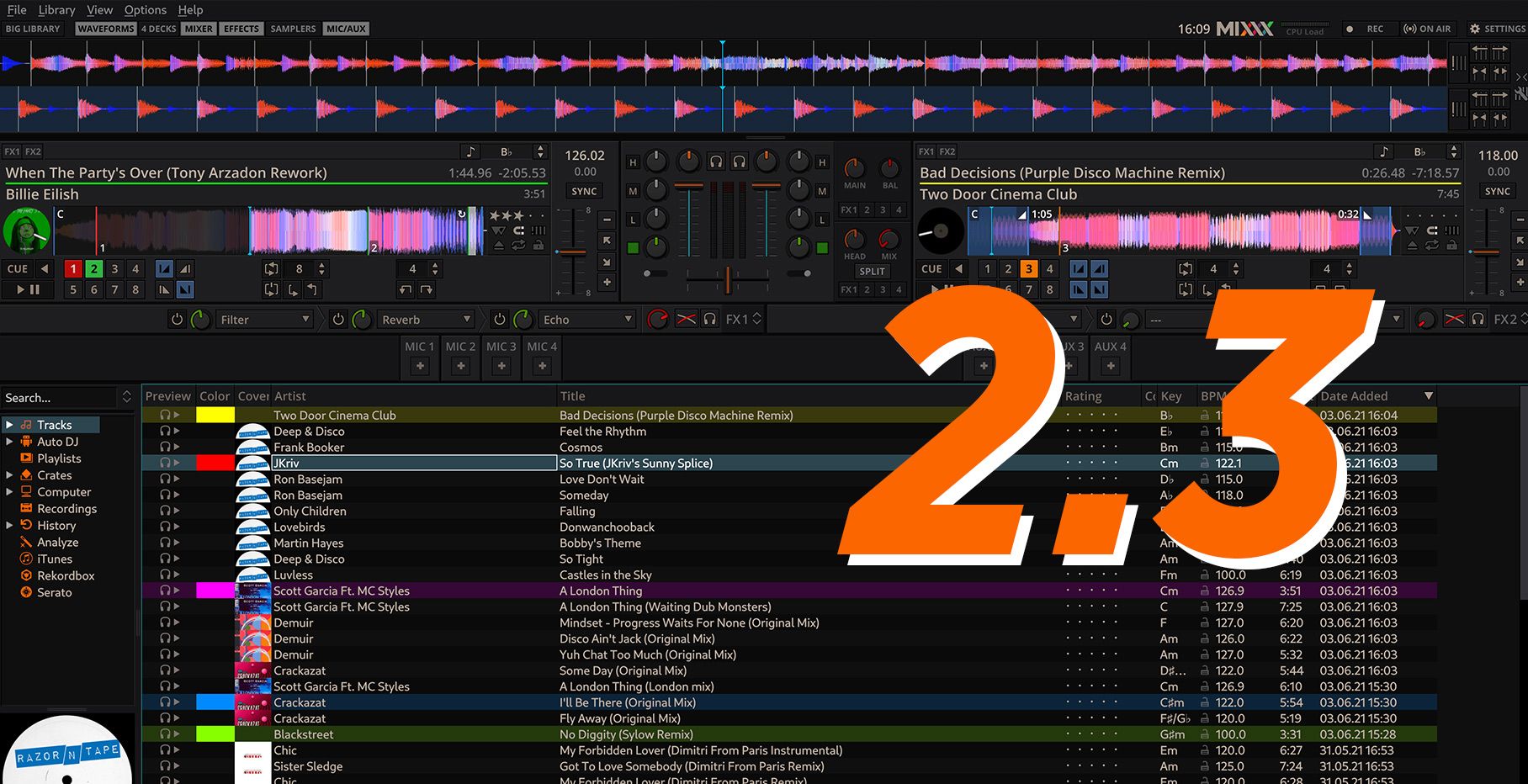Toggle play/pause on deck 1
Image resolution: width=1528 pixels, height=784 pixels.
tap(27, 289)
